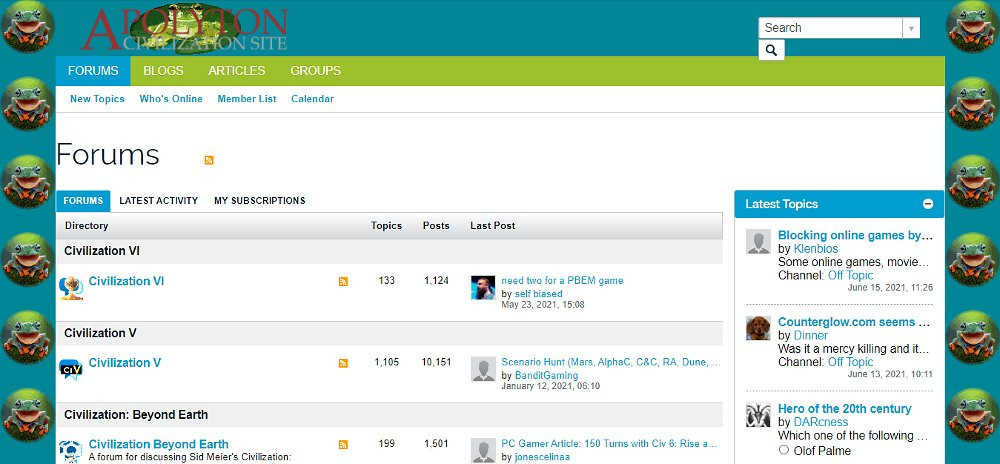View Klenbios profile link
Viewport: 1000px width, 464px height.
(x=816, y=249)
